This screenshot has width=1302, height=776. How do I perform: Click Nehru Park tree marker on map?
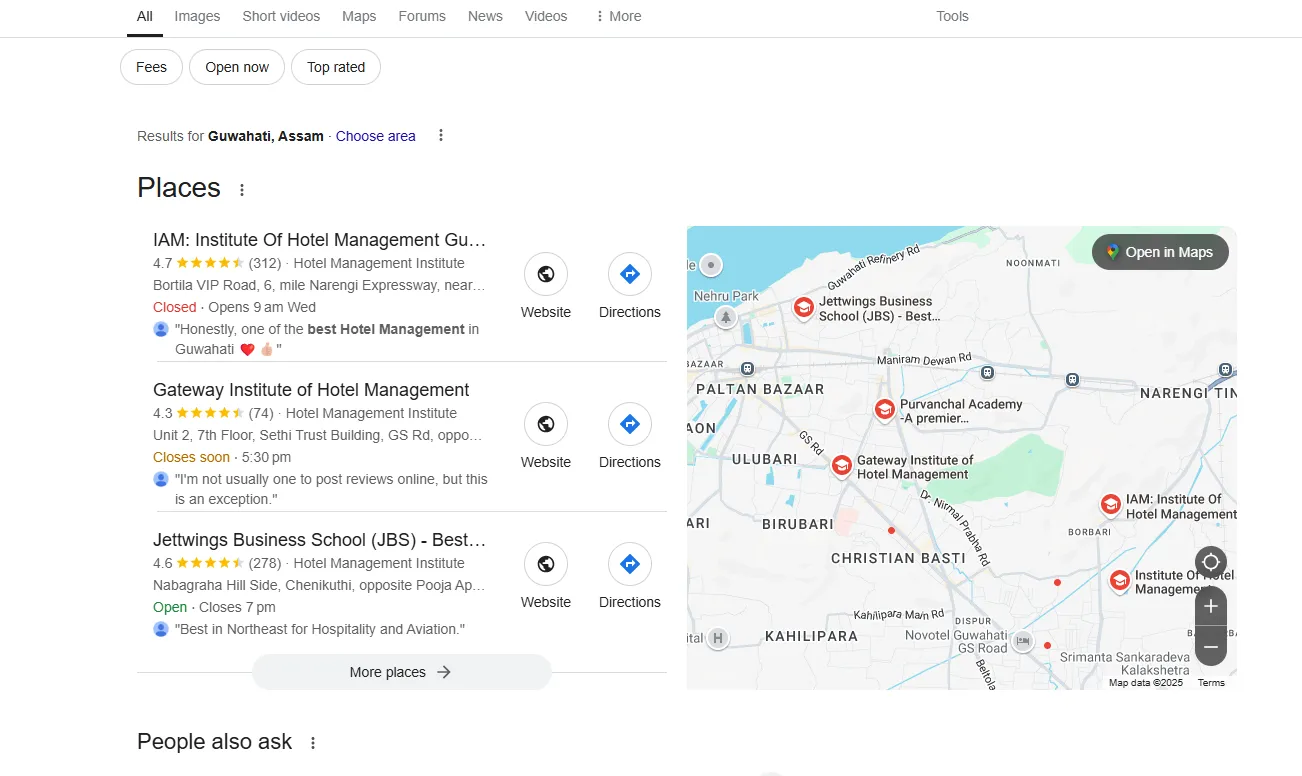[726, 317]
